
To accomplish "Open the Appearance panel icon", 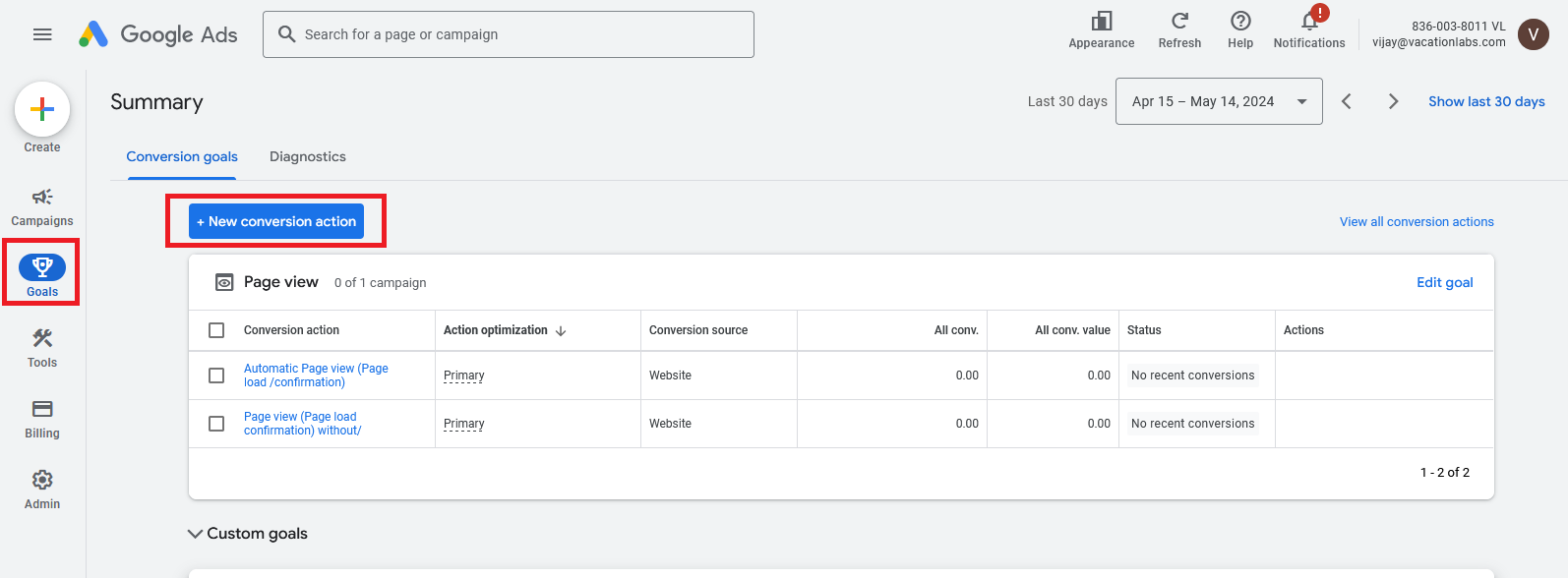I will pyautogui.click(x=1102, y=22).
